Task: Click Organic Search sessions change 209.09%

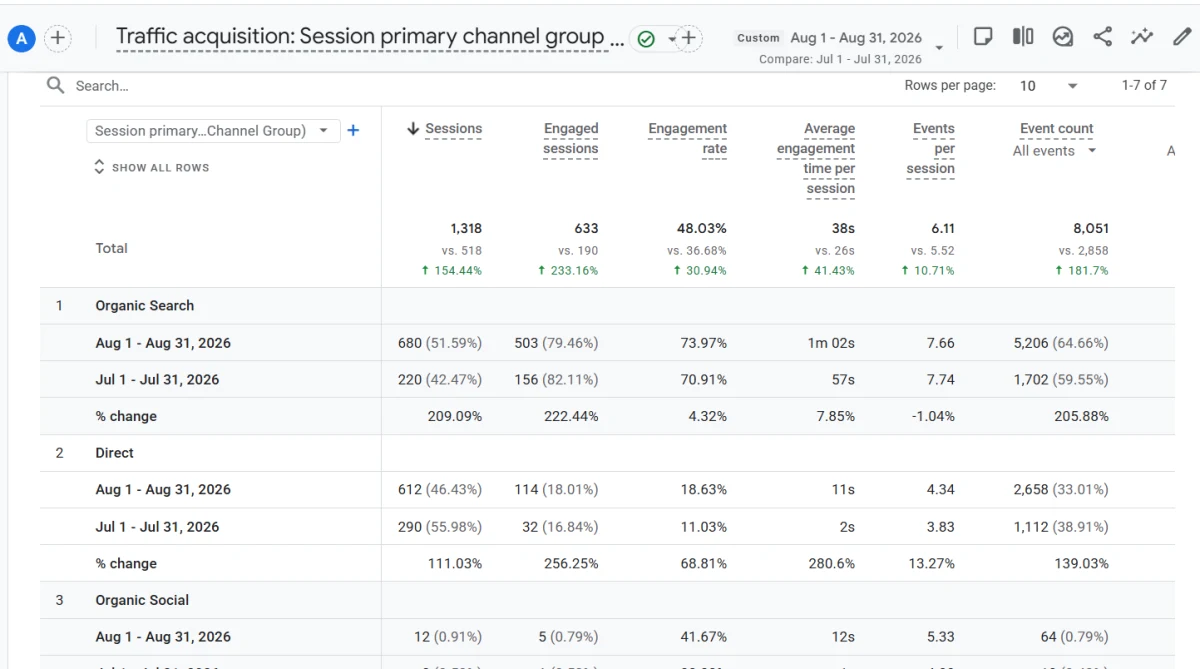Action: coord(455,416)
